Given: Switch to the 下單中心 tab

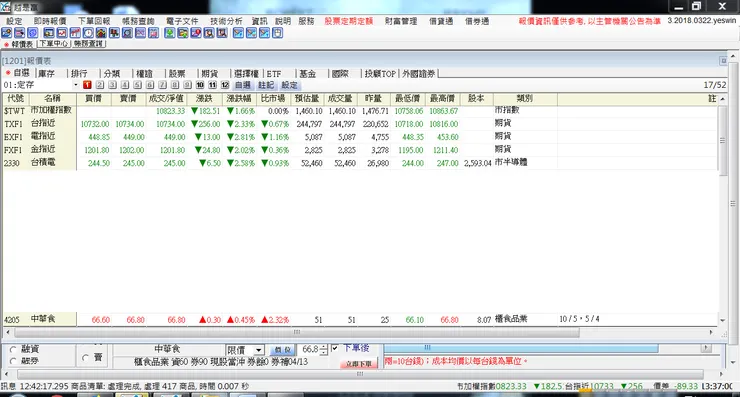Looking at the screenshot, I should pos(54,43).
